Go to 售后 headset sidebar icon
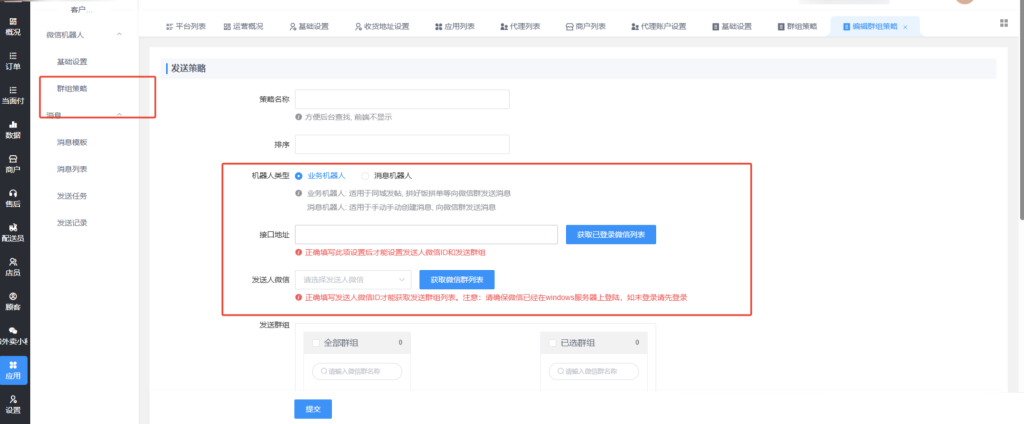The image size is (1024, 424). [13, 197]
